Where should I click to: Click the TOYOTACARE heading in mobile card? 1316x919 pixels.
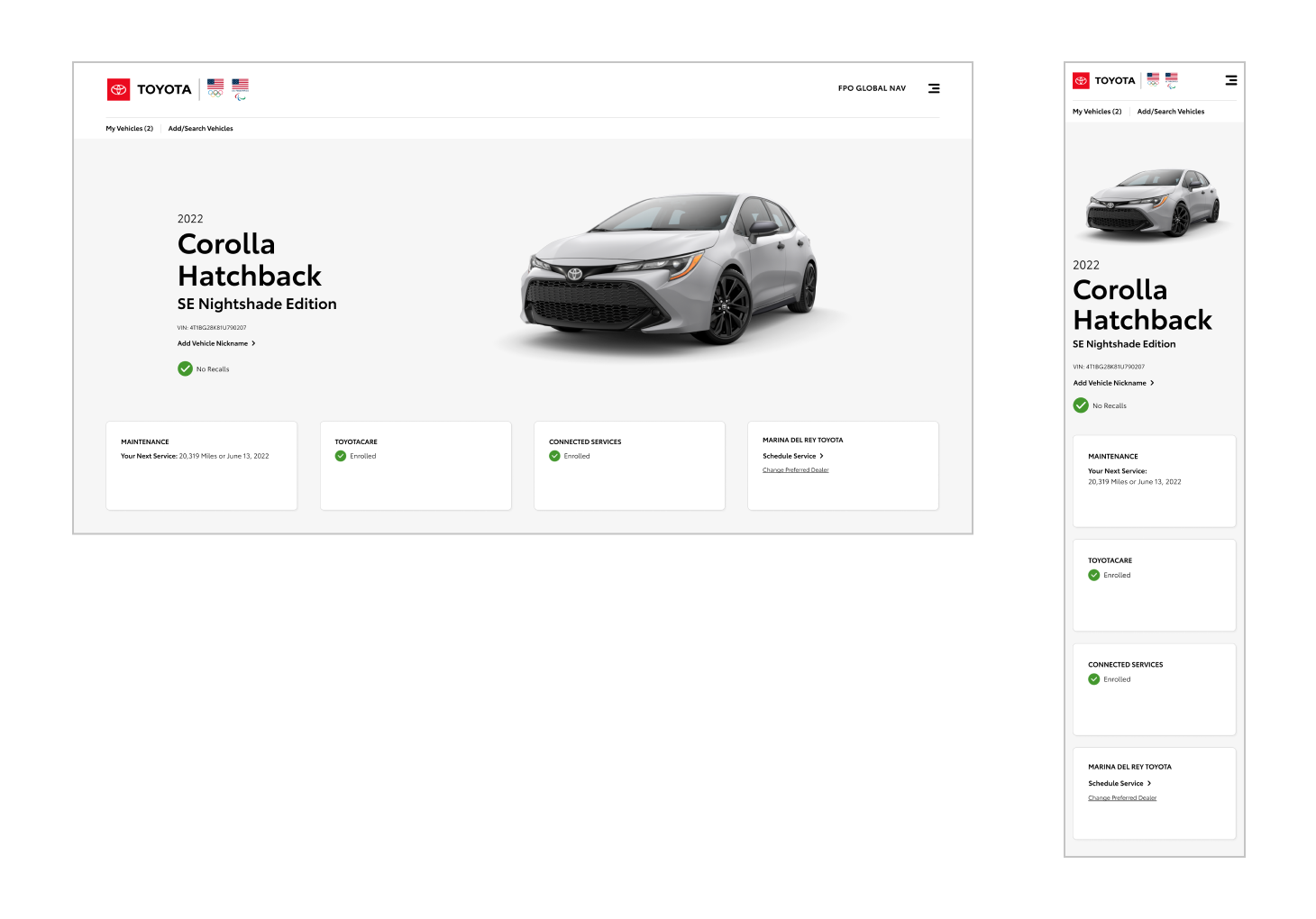tap(1110, 560)
